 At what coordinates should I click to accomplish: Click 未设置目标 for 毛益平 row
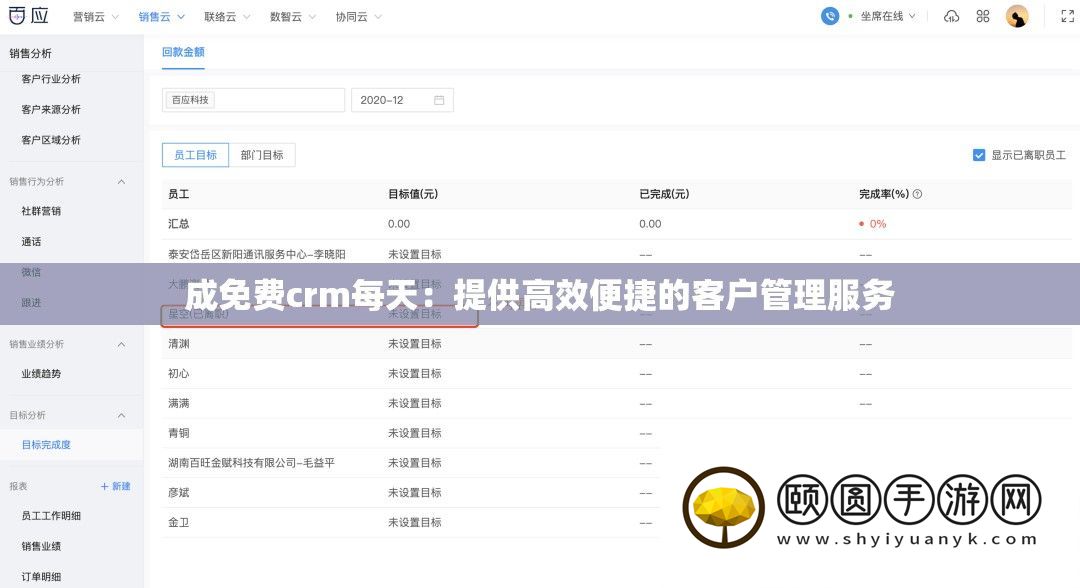click(415, 463)
